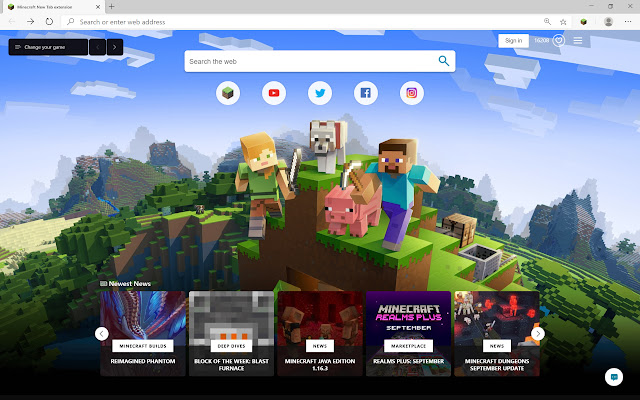Click the magnifier icon in web search
The height and width of the screenshot is (400, 640).
tap(444, 61)
